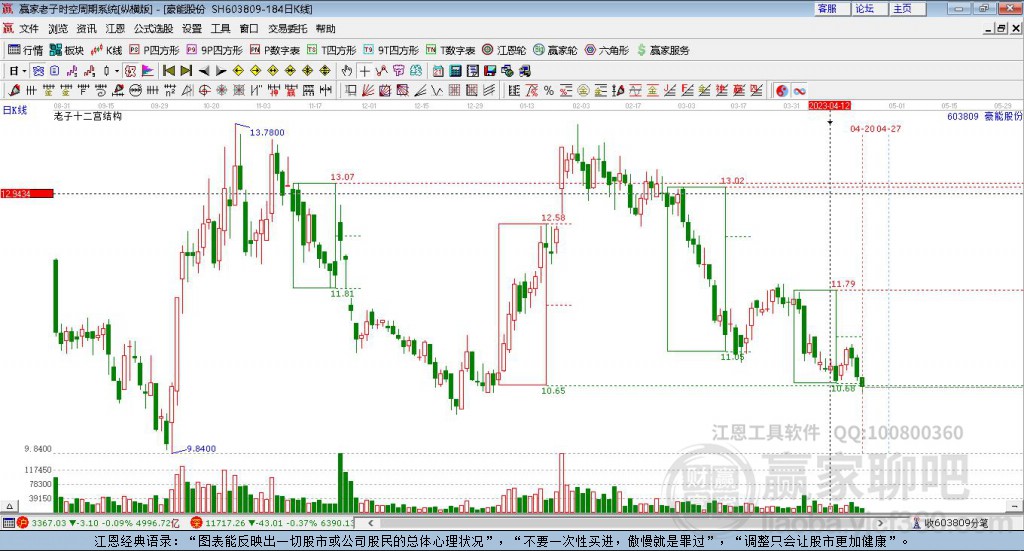Open the 江恩轮 Gann wheel
Screen dimensions: 1024x551
(x=504, y=50)
